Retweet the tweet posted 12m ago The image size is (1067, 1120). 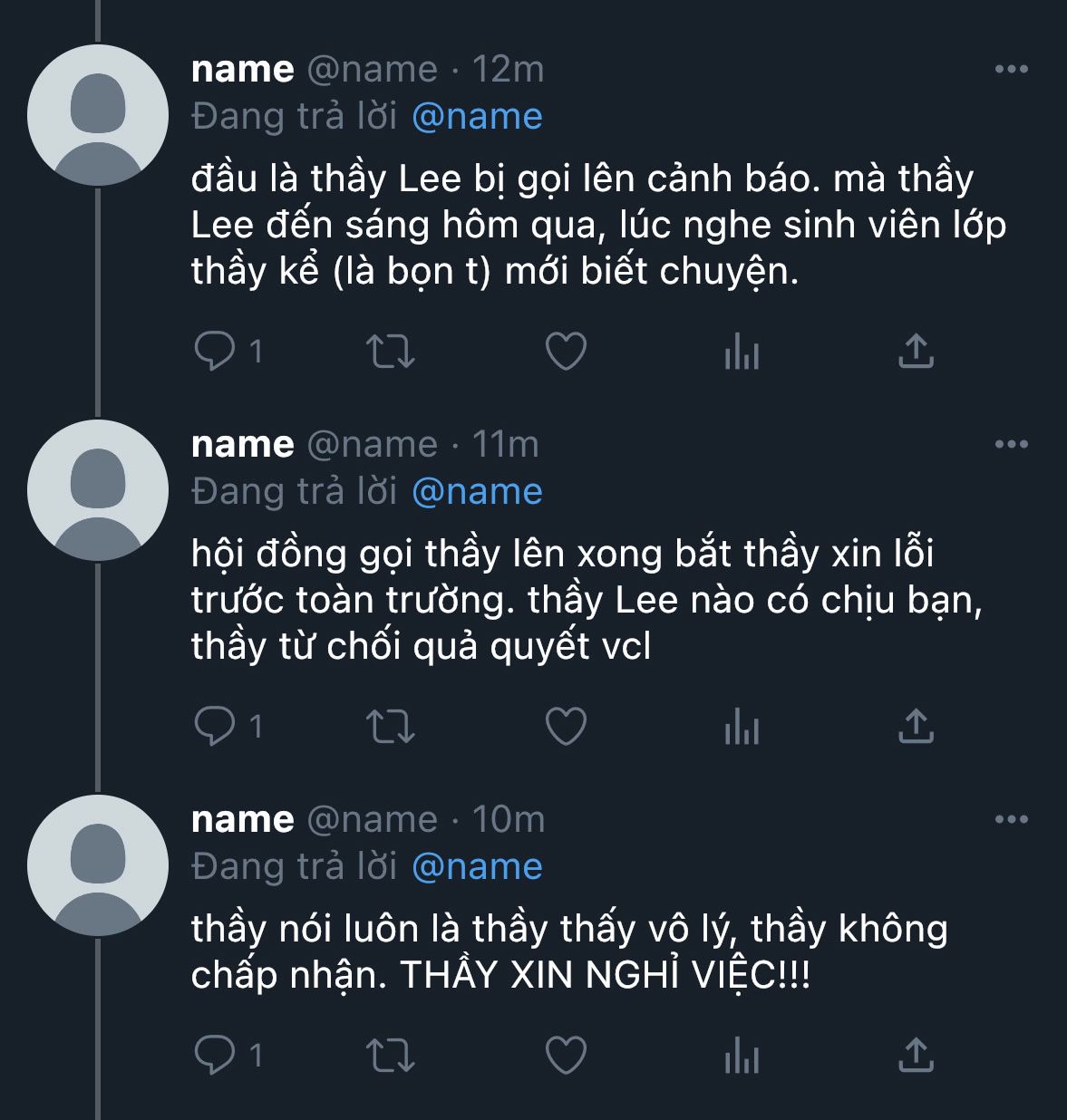[390, 352]
